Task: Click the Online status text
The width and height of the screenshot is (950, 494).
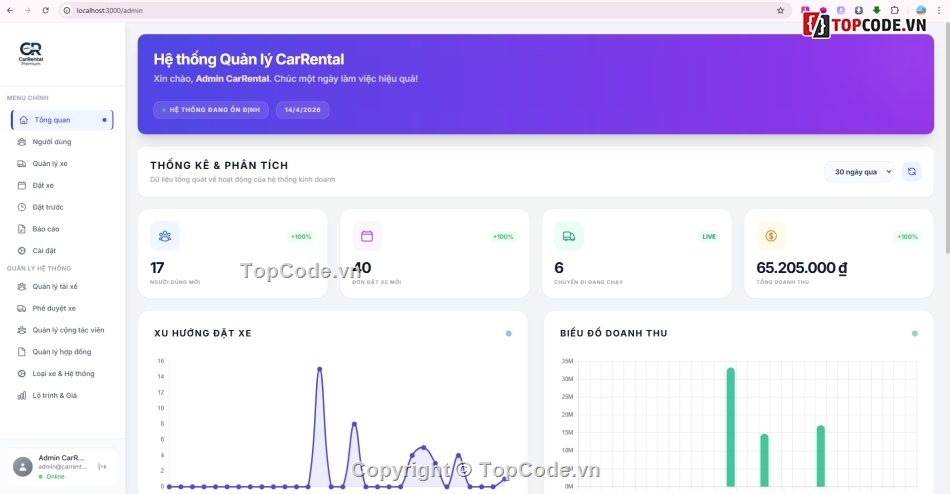Action: [x=55, y=476]
